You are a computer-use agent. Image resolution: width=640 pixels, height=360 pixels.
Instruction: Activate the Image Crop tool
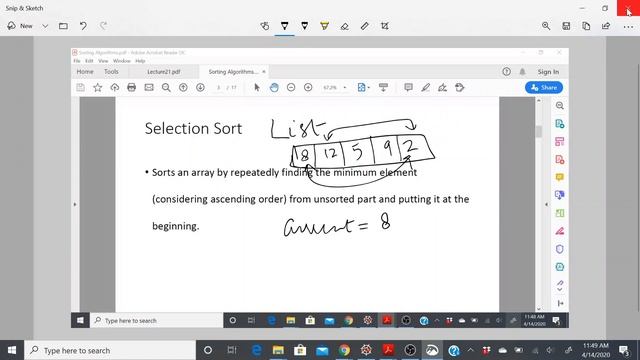click(x=384, y=26)
